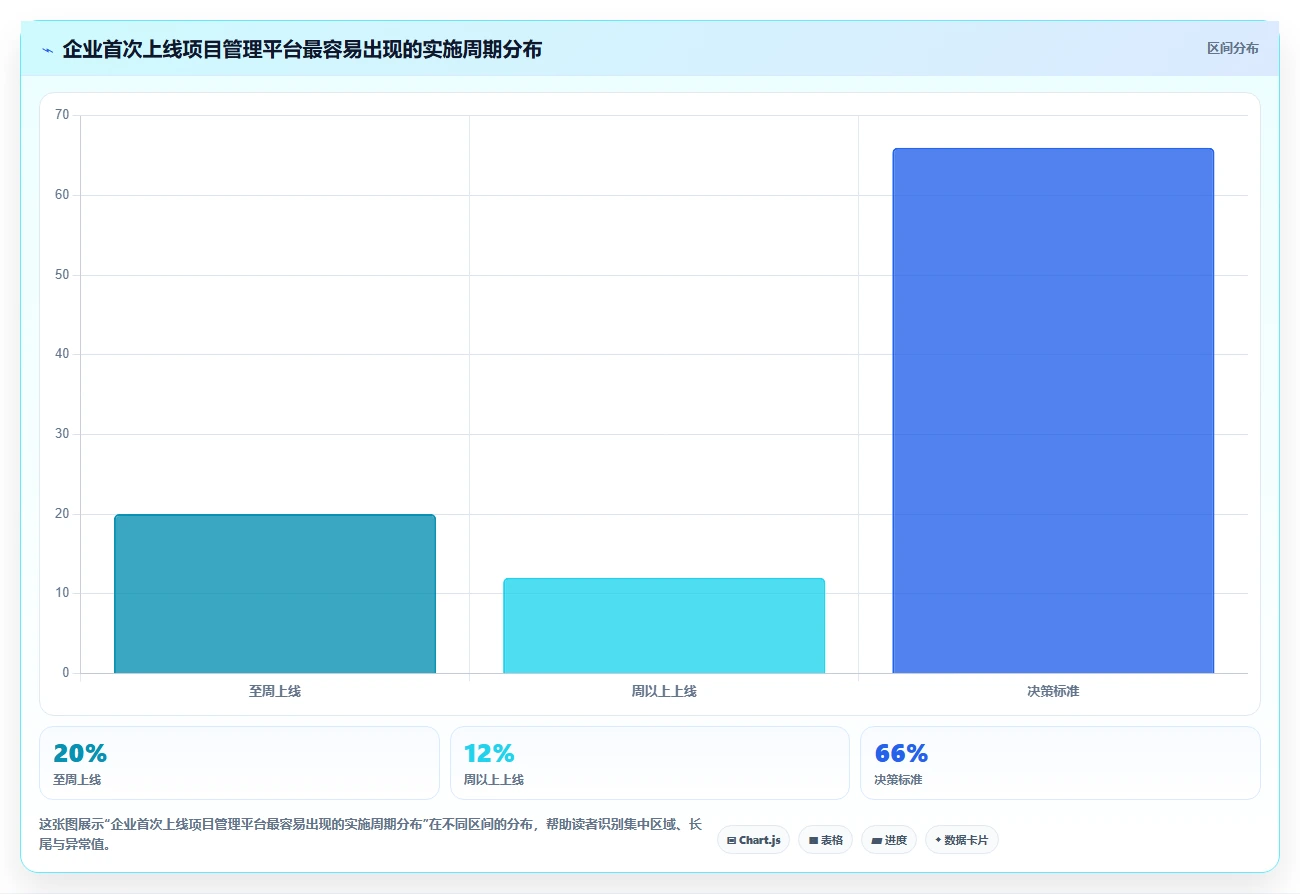Click the 区间分布 label in header
The width and height of the screenshot is (1300, 894).
1232,48
